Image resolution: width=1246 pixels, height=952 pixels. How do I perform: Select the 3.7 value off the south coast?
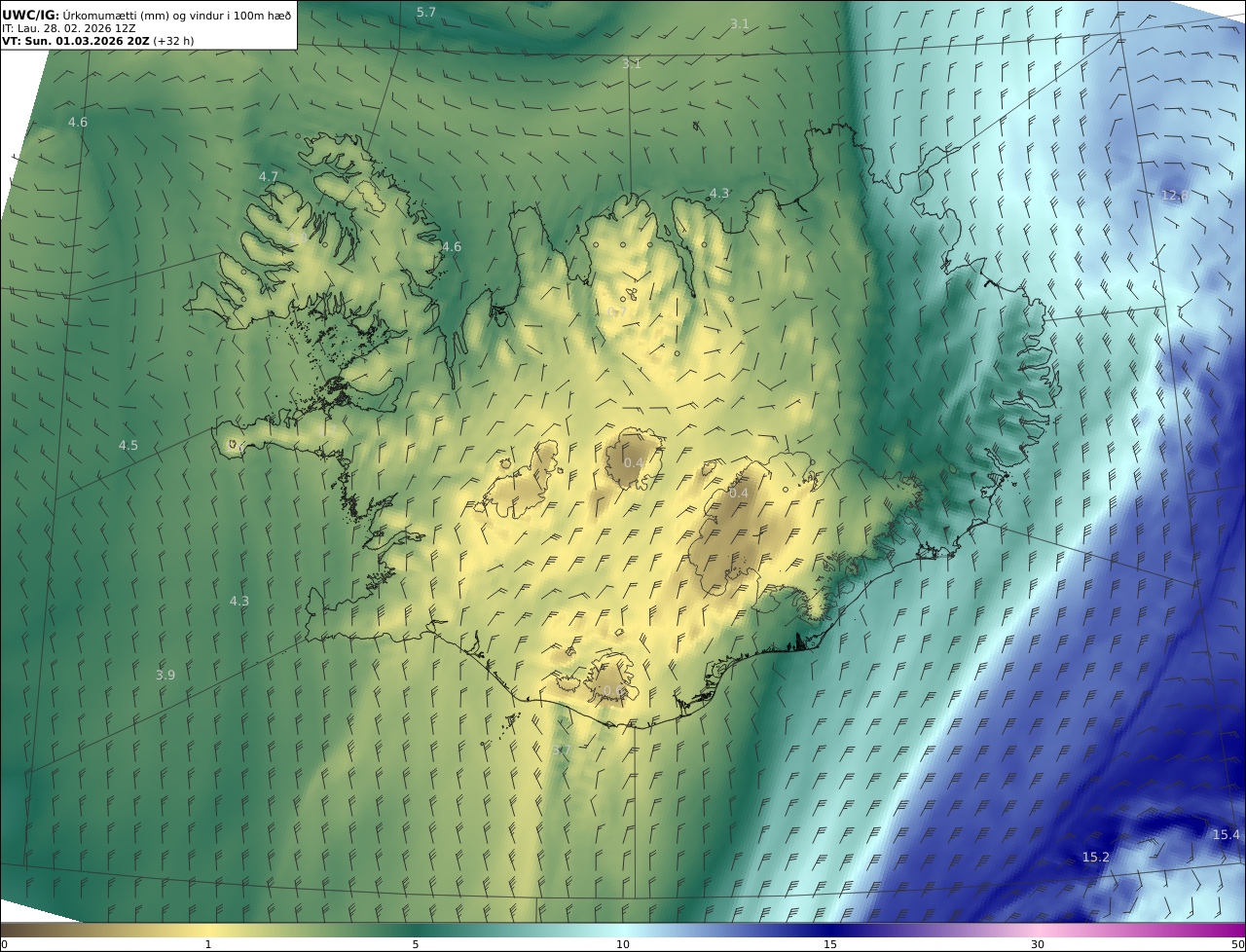coord(561,750)
